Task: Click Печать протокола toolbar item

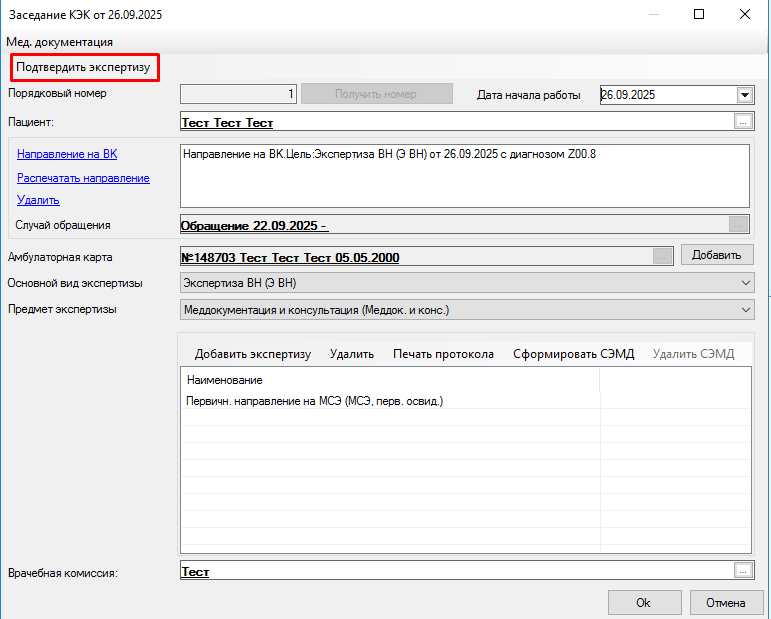Action: (443, 354)
